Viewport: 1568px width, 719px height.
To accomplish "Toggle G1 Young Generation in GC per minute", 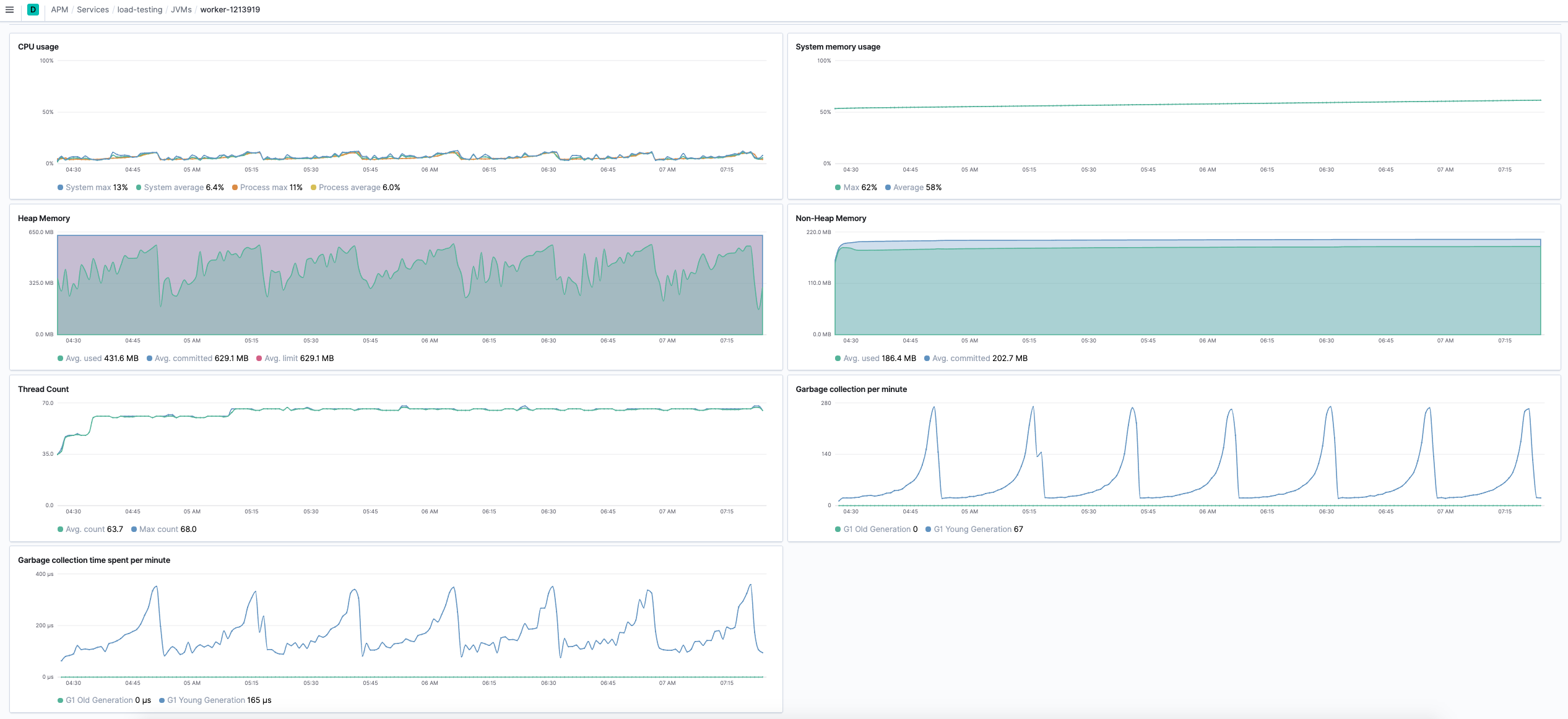I will tap(972, 529).
